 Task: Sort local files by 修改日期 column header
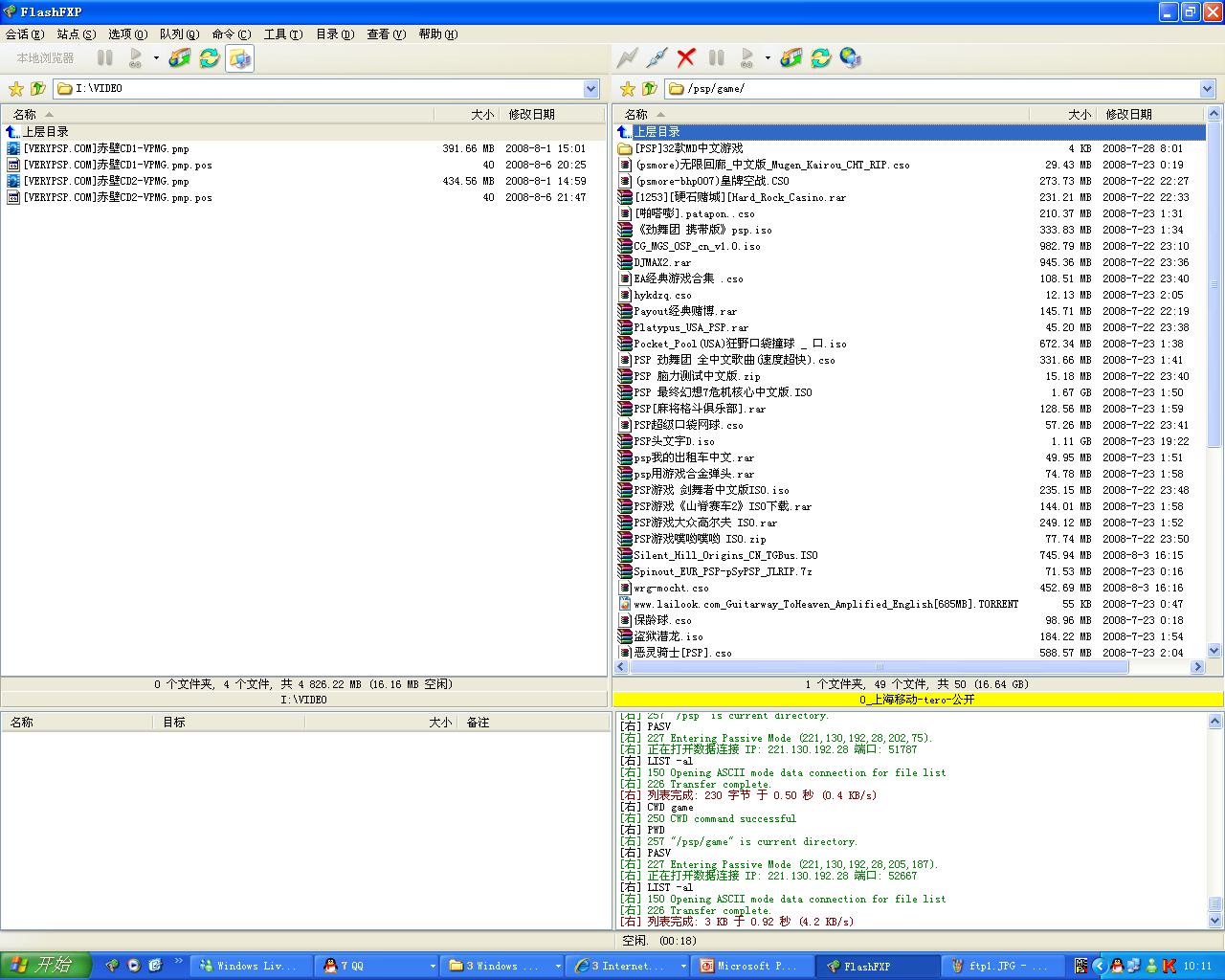(x=553, y=114)
